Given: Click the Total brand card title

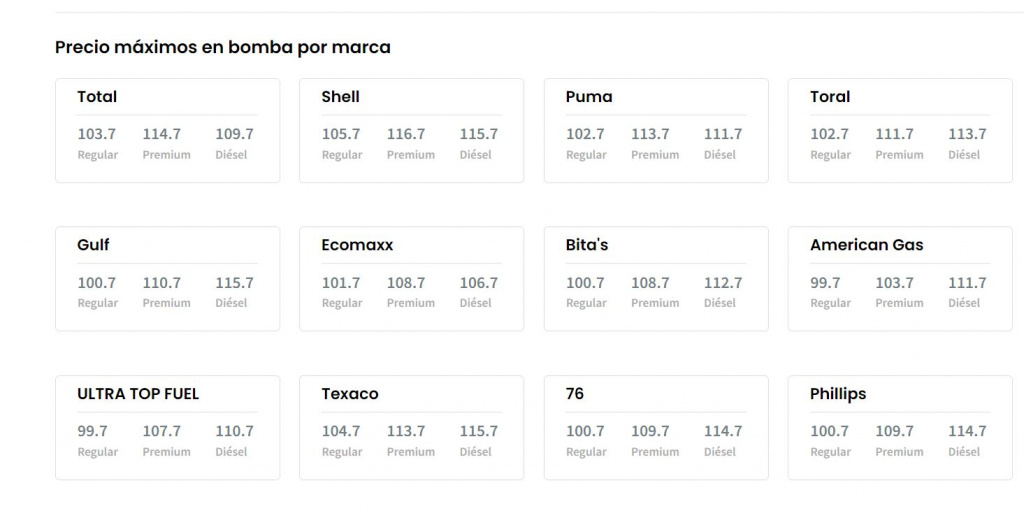Looking at the screenshot, I should (97, 97).
